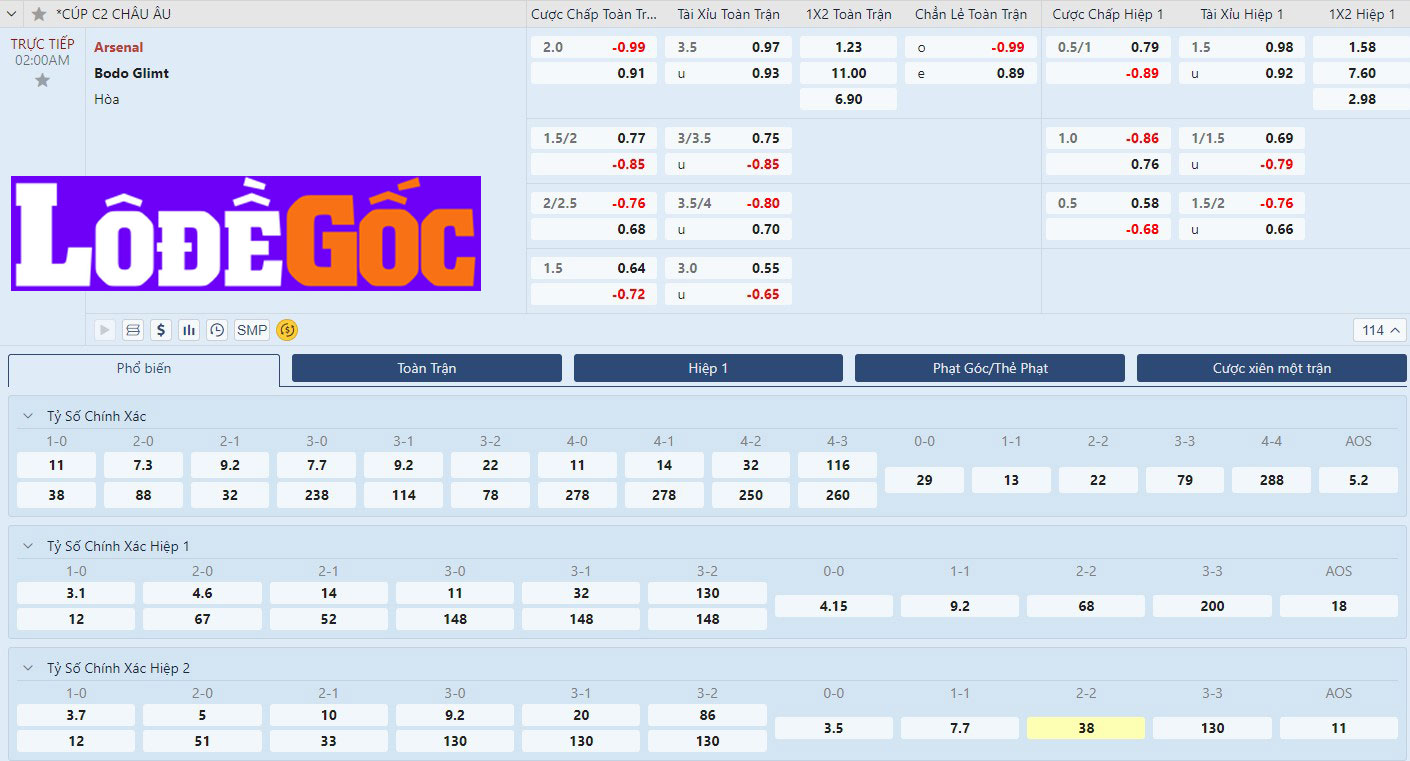Pick first-half correct score 0-0 at 4.15
Screen dimensions: 1410x761
click(x=833, y=606)
